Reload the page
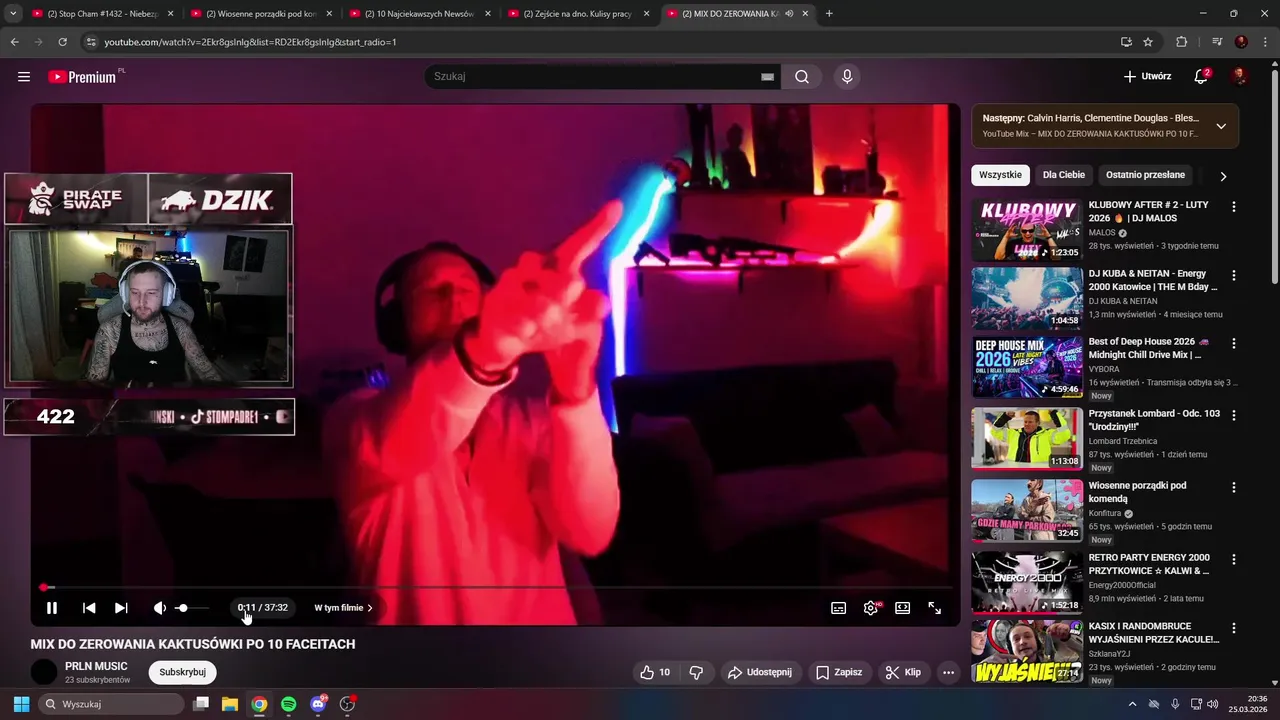This screenshot has width=1280, height=720. [62, 42]
